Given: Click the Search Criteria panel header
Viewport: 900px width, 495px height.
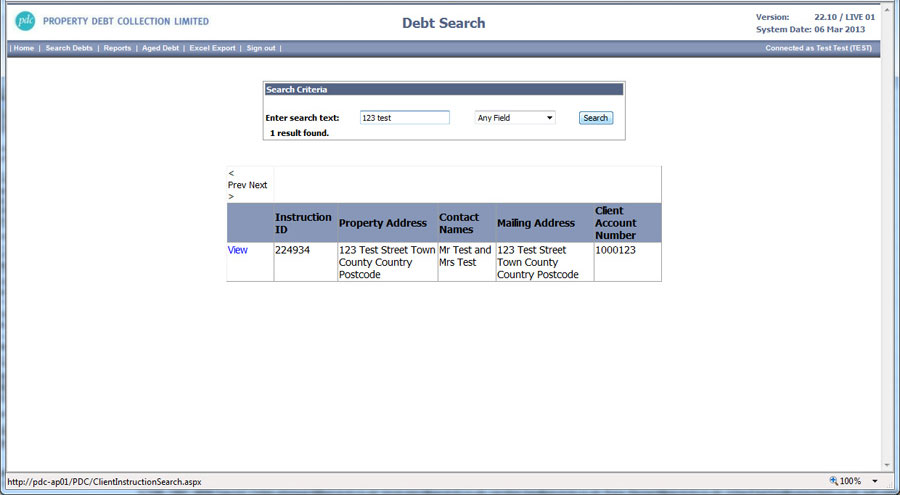Looking at the screenshot, I should pos(444,90).
